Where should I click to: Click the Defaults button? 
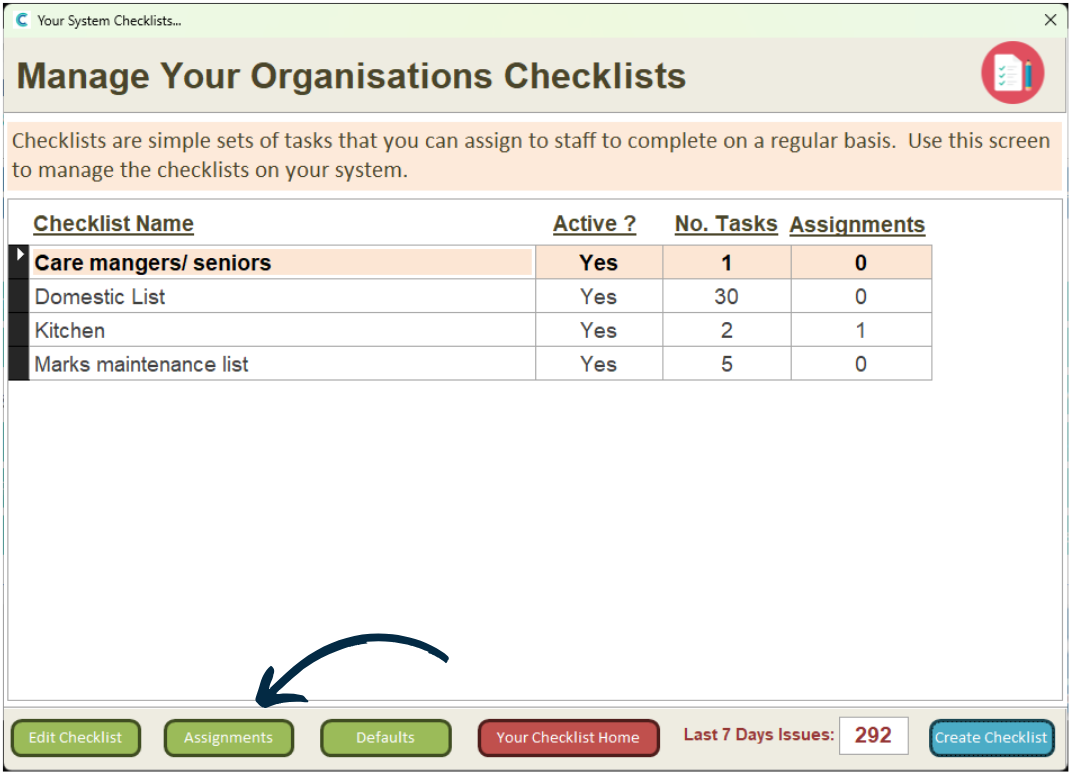385,738
